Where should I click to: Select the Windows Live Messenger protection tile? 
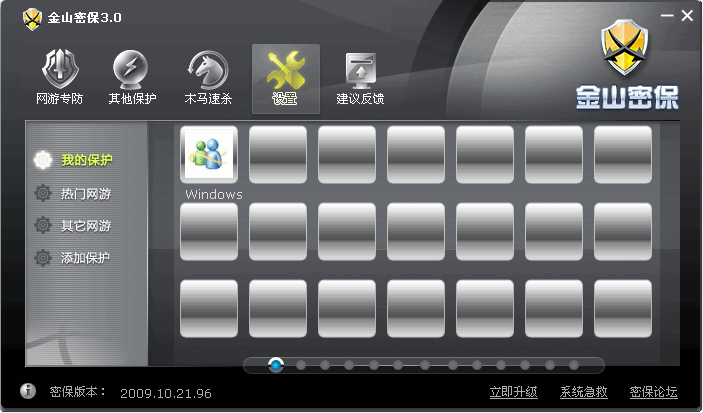tap(209, 154)
